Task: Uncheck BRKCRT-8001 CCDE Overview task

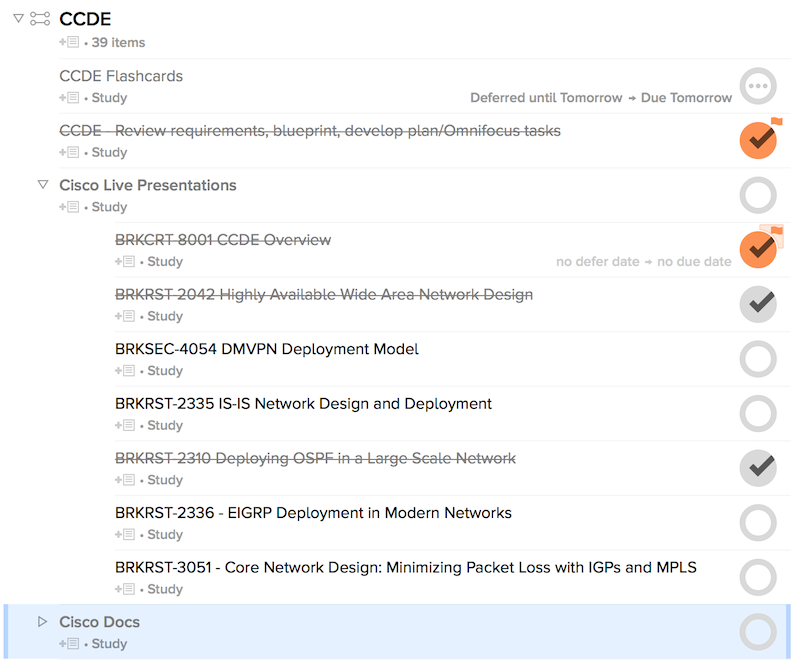Action: 758,249
